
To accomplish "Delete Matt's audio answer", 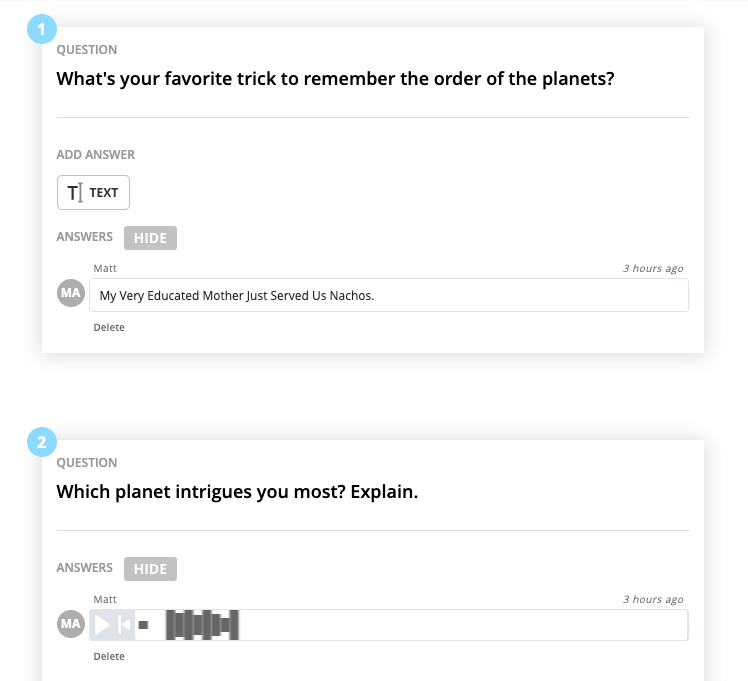I will (109, 657).
